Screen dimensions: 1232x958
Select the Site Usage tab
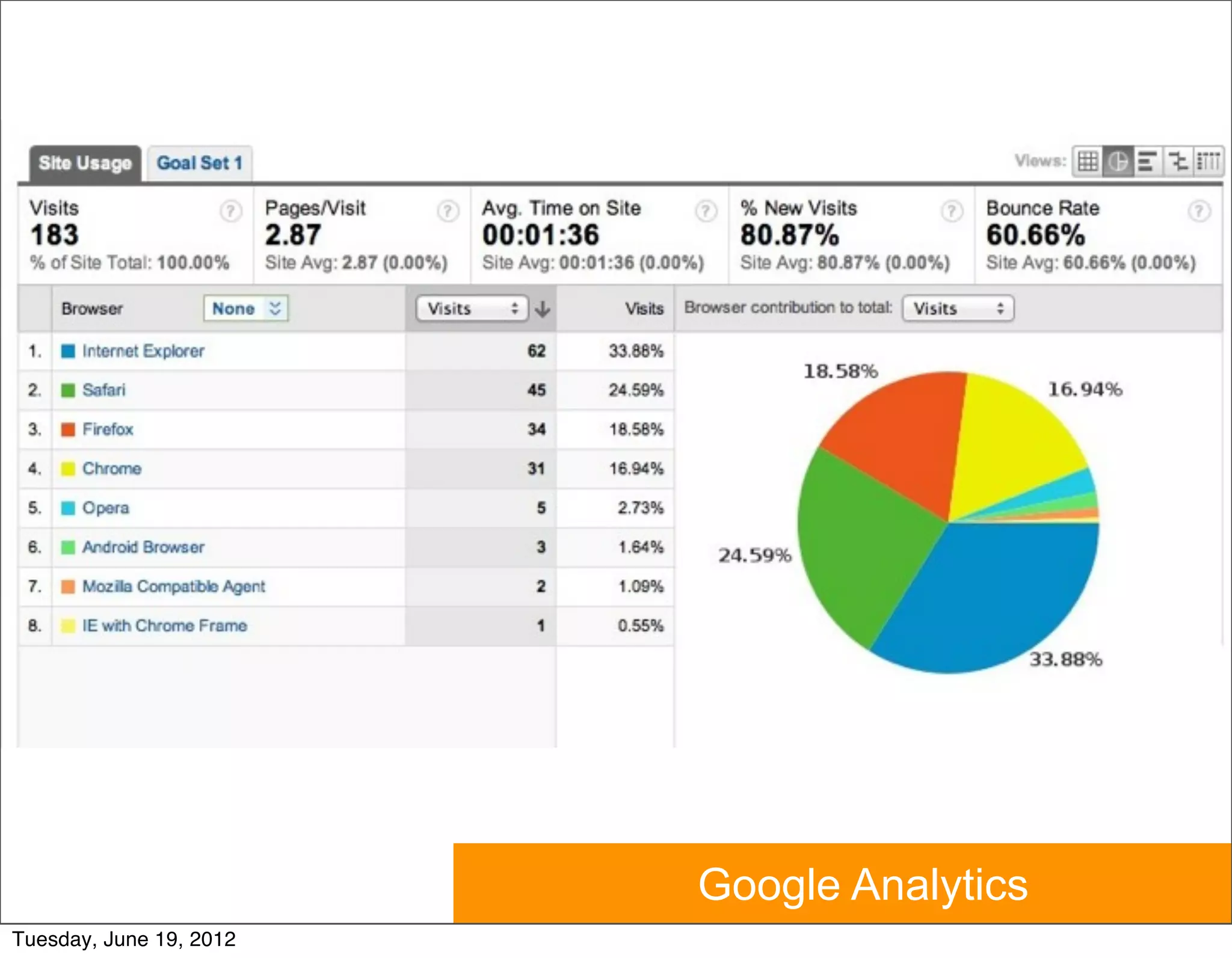point(85,163)
